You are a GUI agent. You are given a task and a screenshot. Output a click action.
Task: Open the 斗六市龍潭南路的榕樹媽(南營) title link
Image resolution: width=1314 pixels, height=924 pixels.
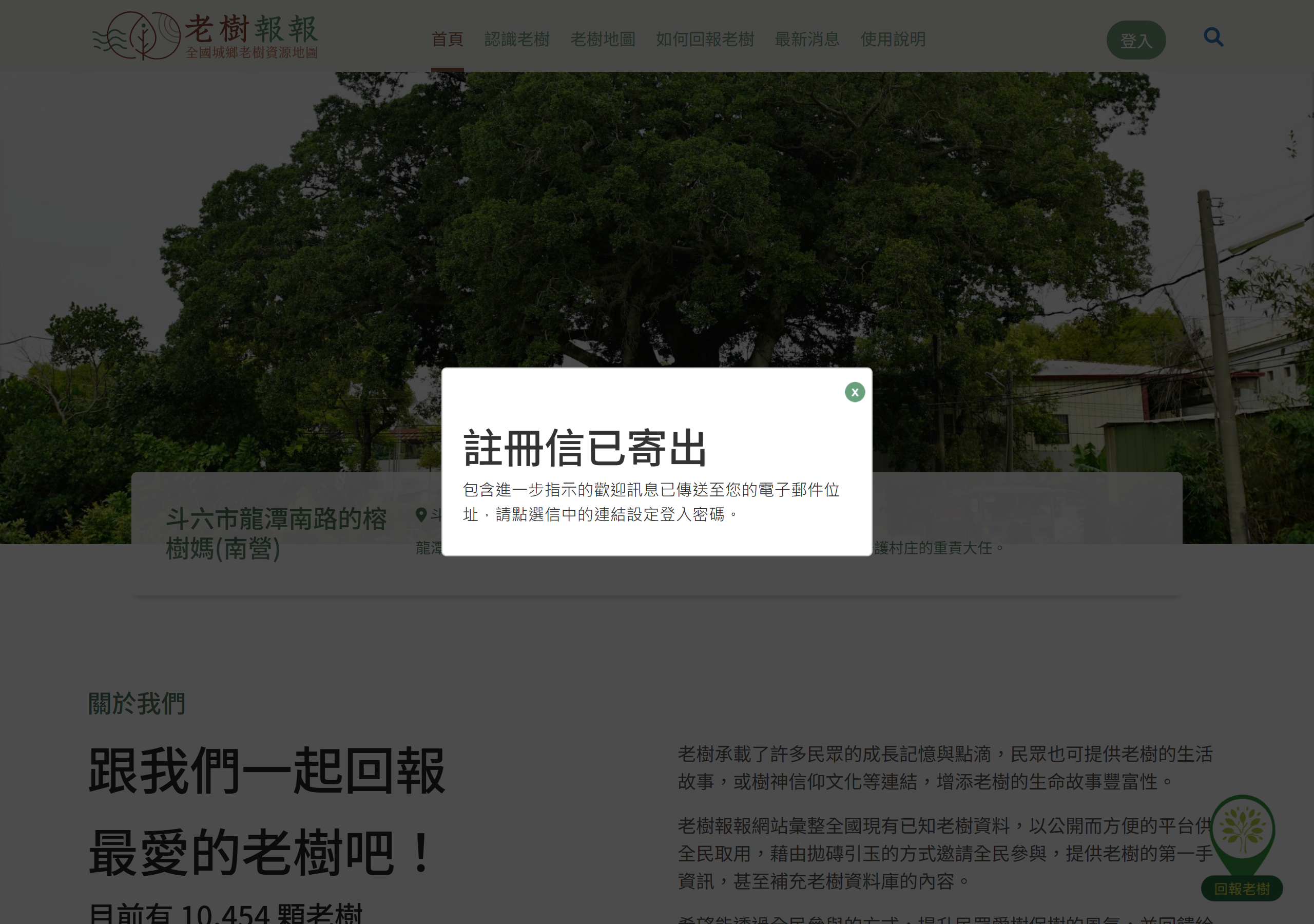point(276,533)
